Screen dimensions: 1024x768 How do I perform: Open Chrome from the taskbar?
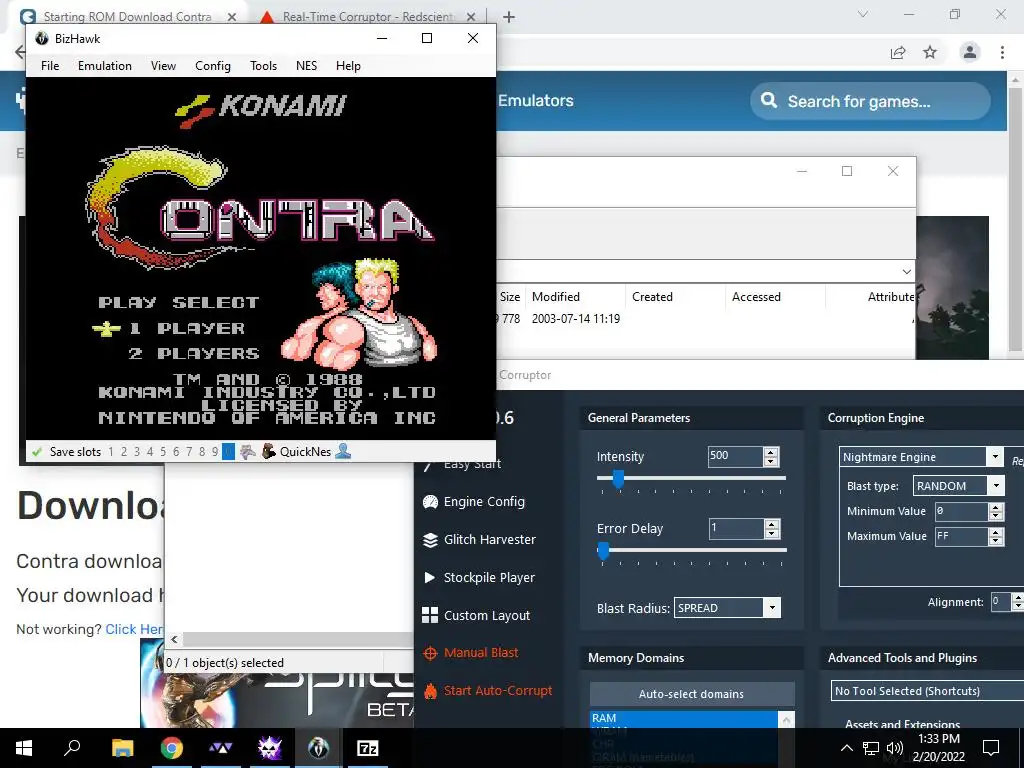point(172,748)
